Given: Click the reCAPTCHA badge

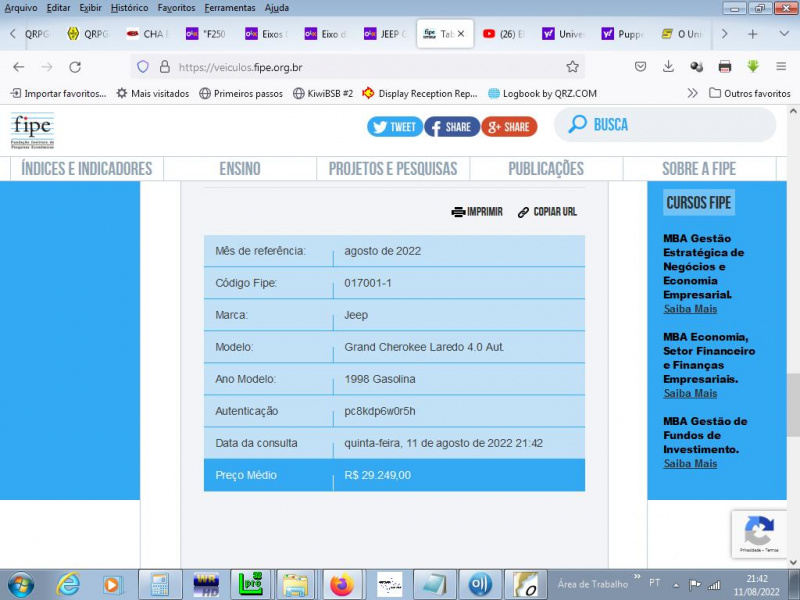Looking at the screenshot, I should click(x=759, y=534).
